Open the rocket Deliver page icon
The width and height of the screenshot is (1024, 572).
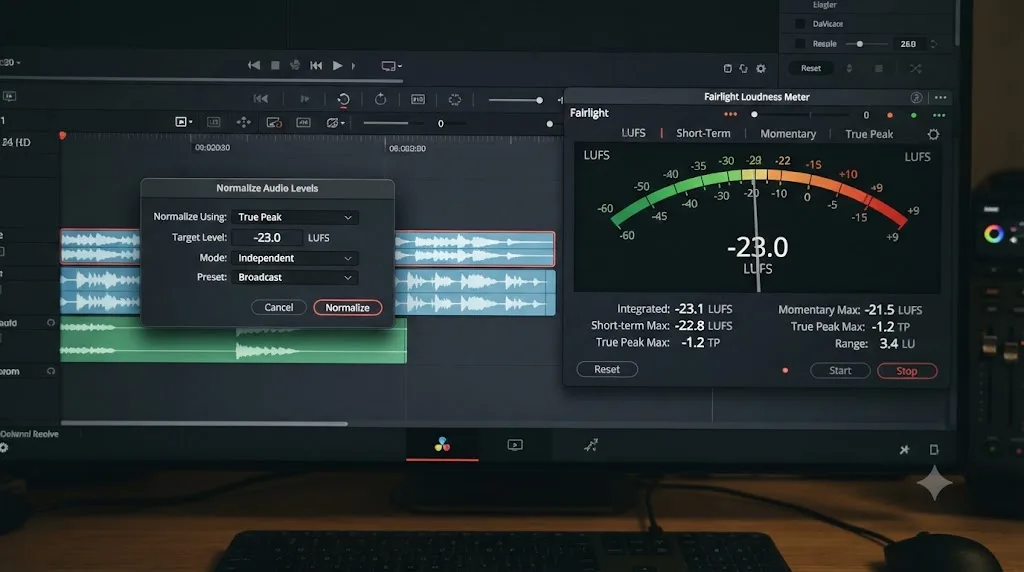click(591, 445)
